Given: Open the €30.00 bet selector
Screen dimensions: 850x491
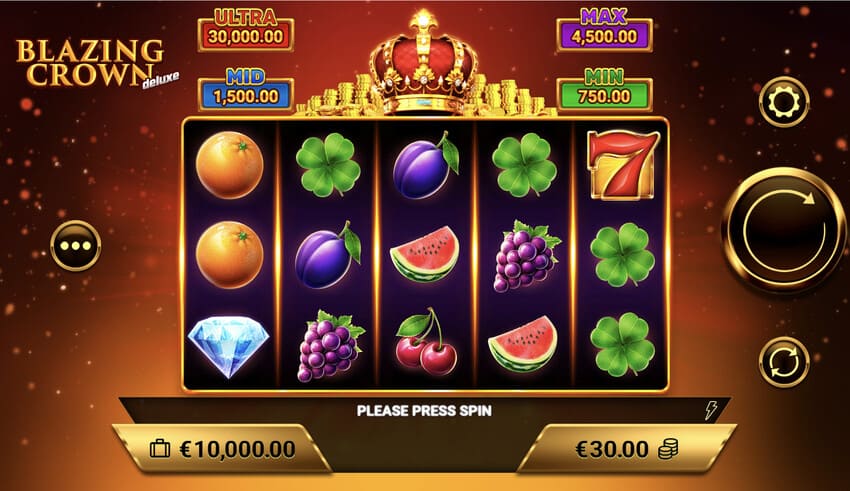Looking at the screenshot, I should pyautogui.click(x=626, y=449).
